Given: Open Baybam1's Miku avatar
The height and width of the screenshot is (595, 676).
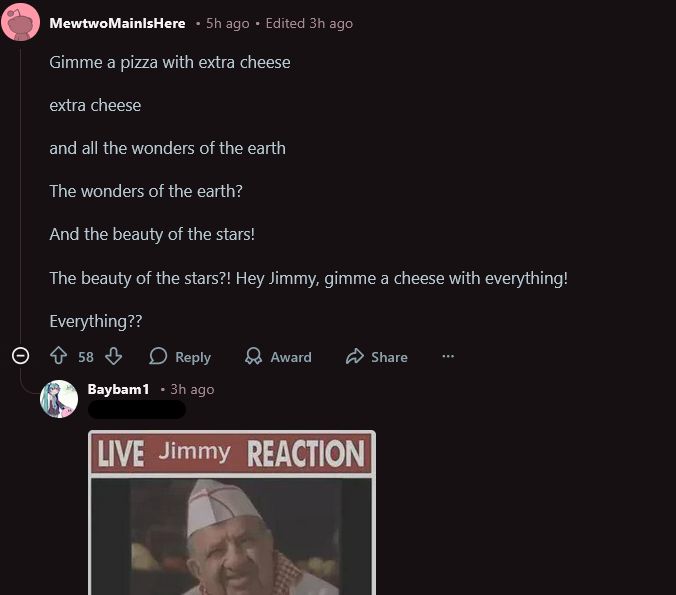Looking at the screenshot, I should [x=59, y=399].
